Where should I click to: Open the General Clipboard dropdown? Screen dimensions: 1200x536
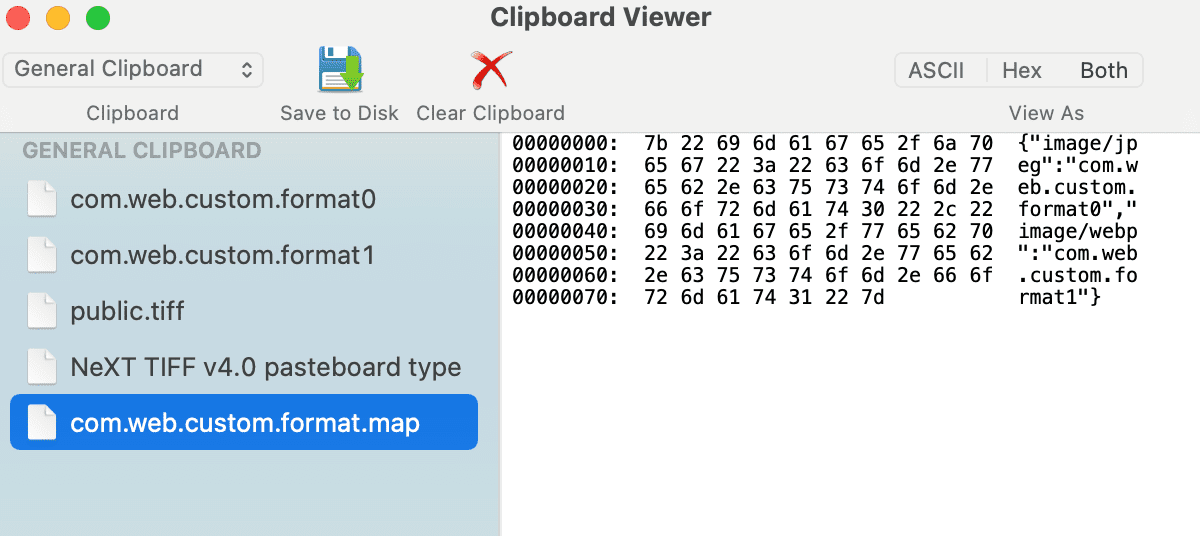pyautogui.click(x=133, y=69)
